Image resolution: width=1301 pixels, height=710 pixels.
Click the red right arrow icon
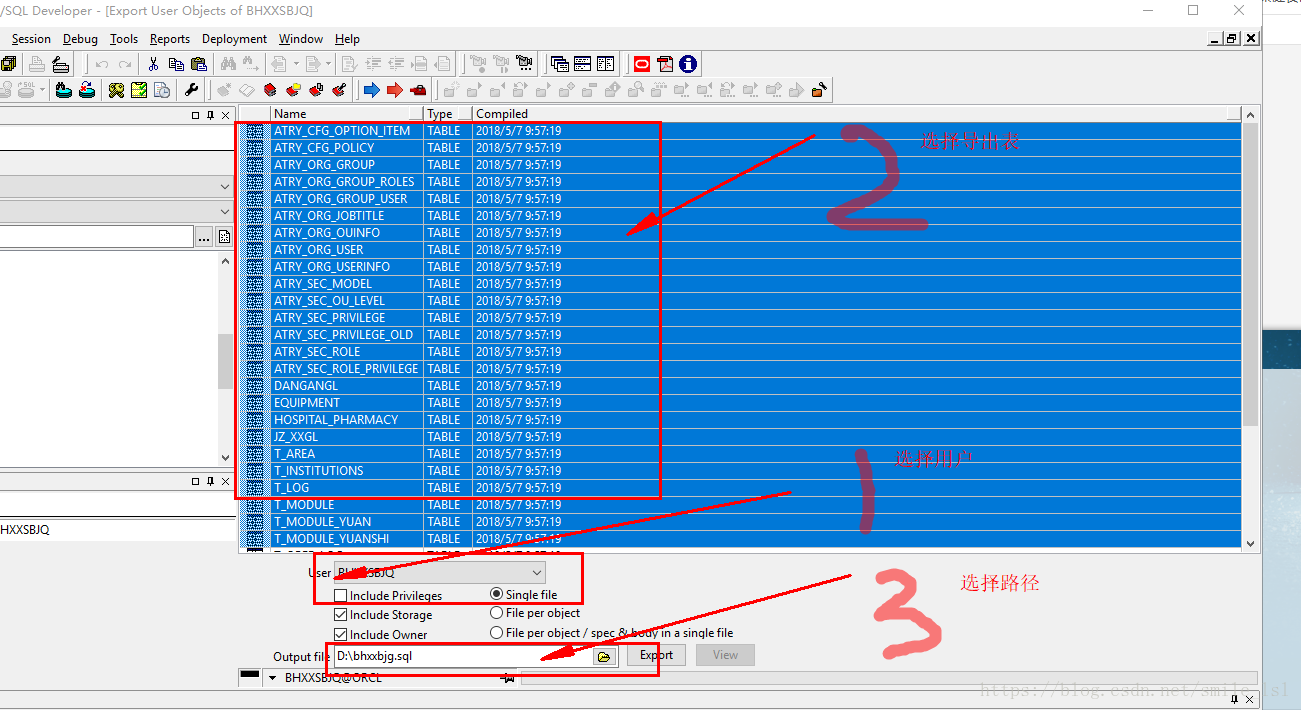point(394,90)
